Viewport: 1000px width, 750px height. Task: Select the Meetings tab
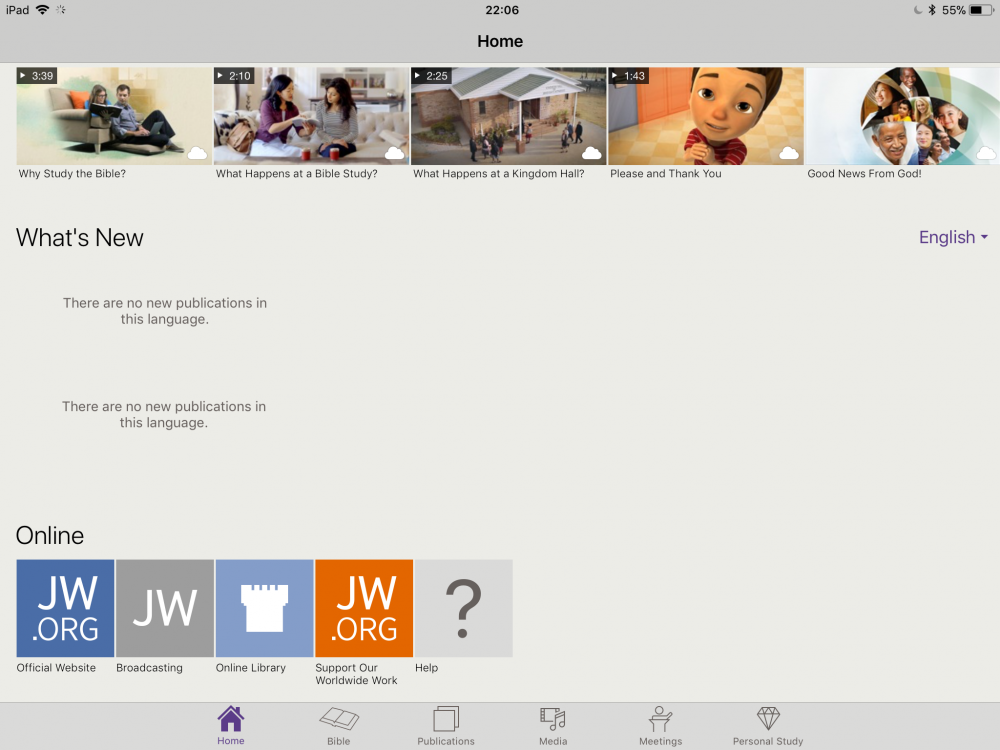660,726
